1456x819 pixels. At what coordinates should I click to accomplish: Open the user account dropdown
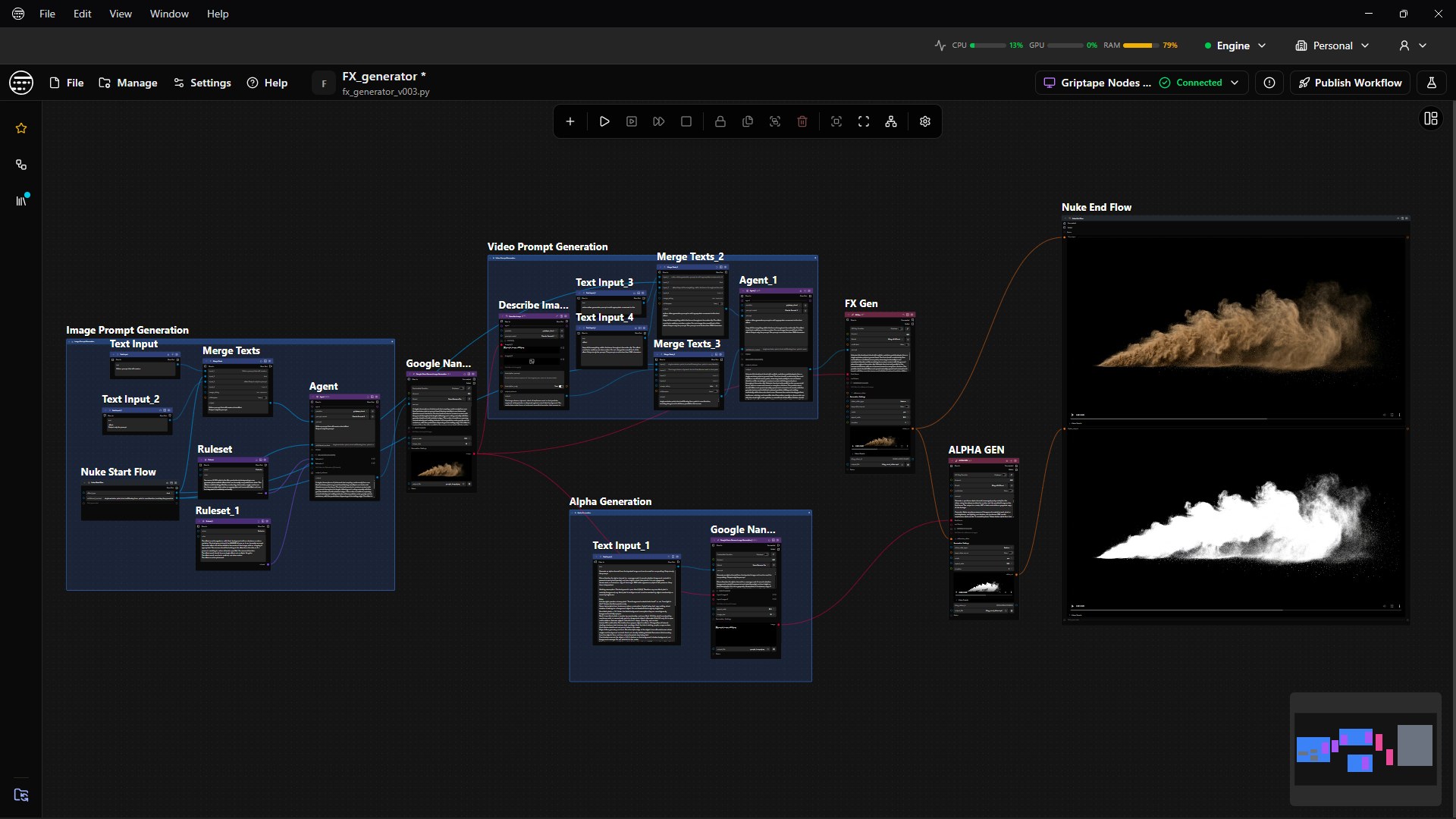pos(1413,45)
